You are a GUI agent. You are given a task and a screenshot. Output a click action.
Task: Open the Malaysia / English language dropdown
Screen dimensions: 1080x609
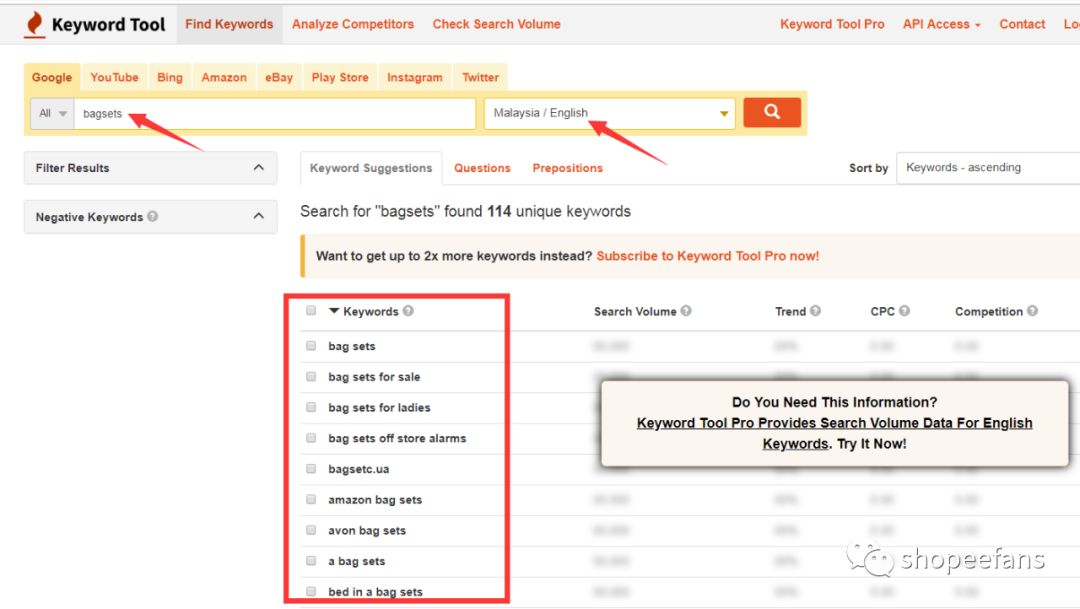tap(610, 113)
